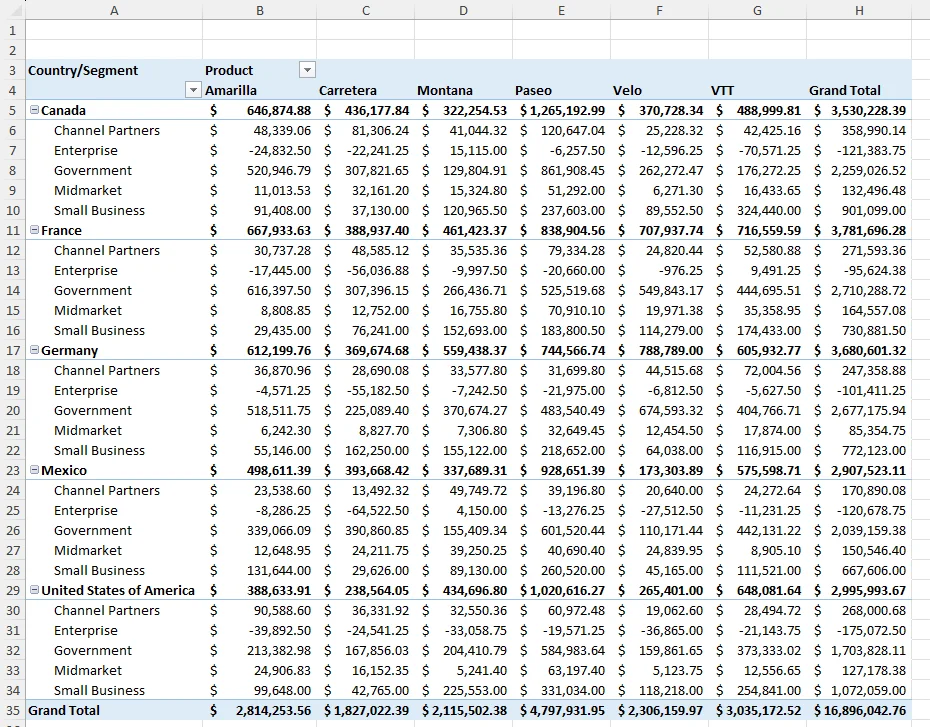Select USA Small Business total 1,072,059.00
The image size is (930, 727).
click(859, 690)
